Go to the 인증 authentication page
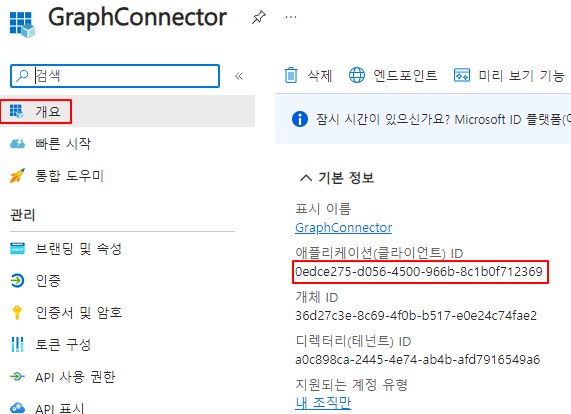571x414 pixels. tap(48, 281)
